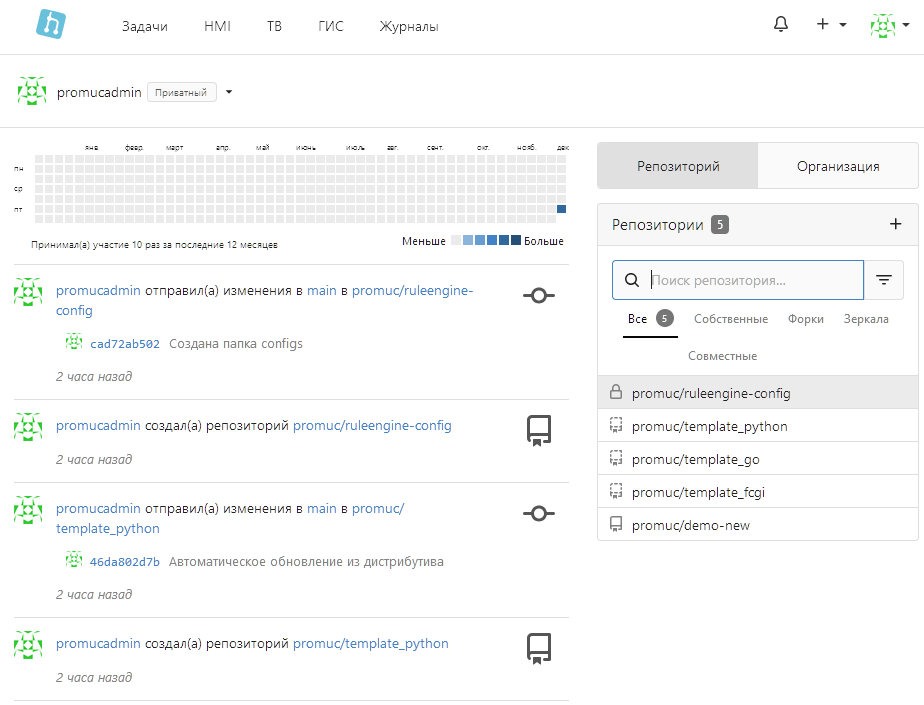Image resolution: width=924 pixels, height=705 pixels.
Task: Go to the Журналы menu item
Action: coord(408,26)
